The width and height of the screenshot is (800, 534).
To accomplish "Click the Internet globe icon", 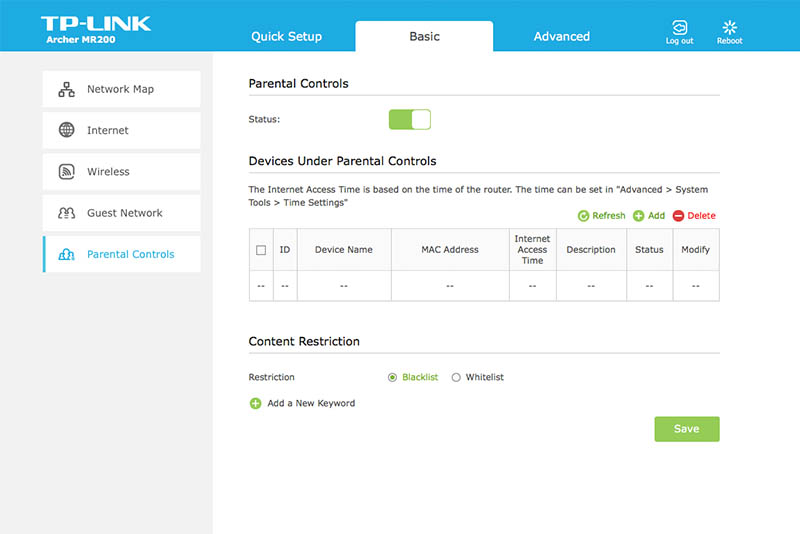I will coord(66,130).
